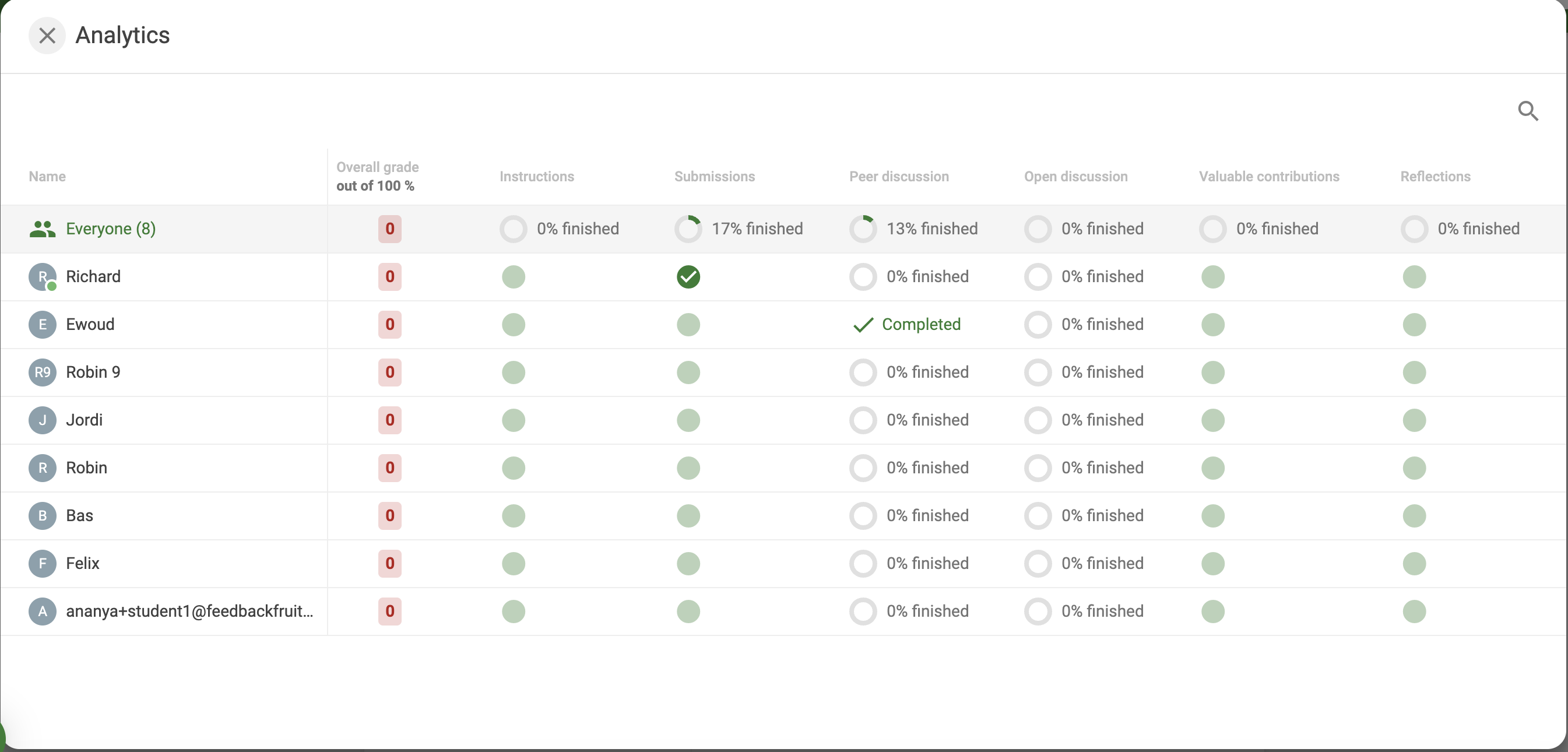Click Bas's Instructions status dot

tap(514, 516)
